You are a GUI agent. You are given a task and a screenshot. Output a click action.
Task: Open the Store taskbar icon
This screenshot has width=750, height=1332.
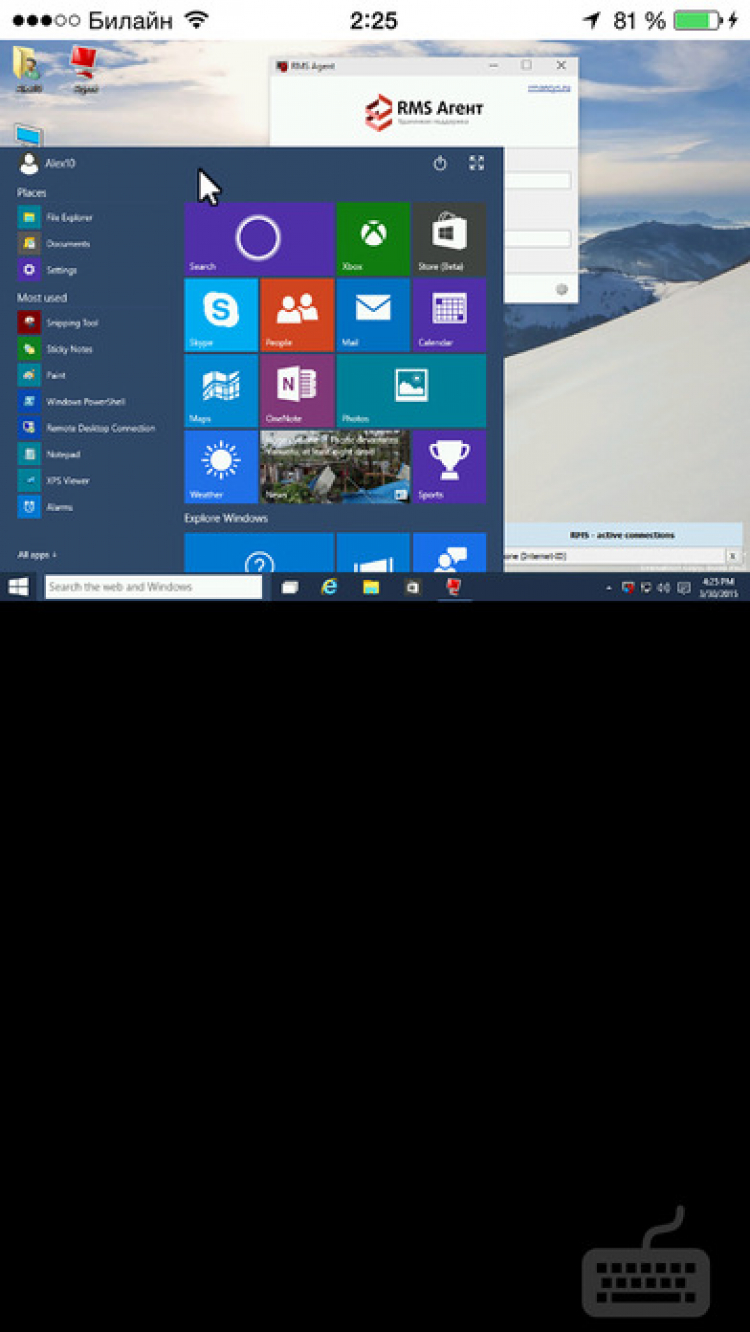pyautogui.click(x=412, y=587)
